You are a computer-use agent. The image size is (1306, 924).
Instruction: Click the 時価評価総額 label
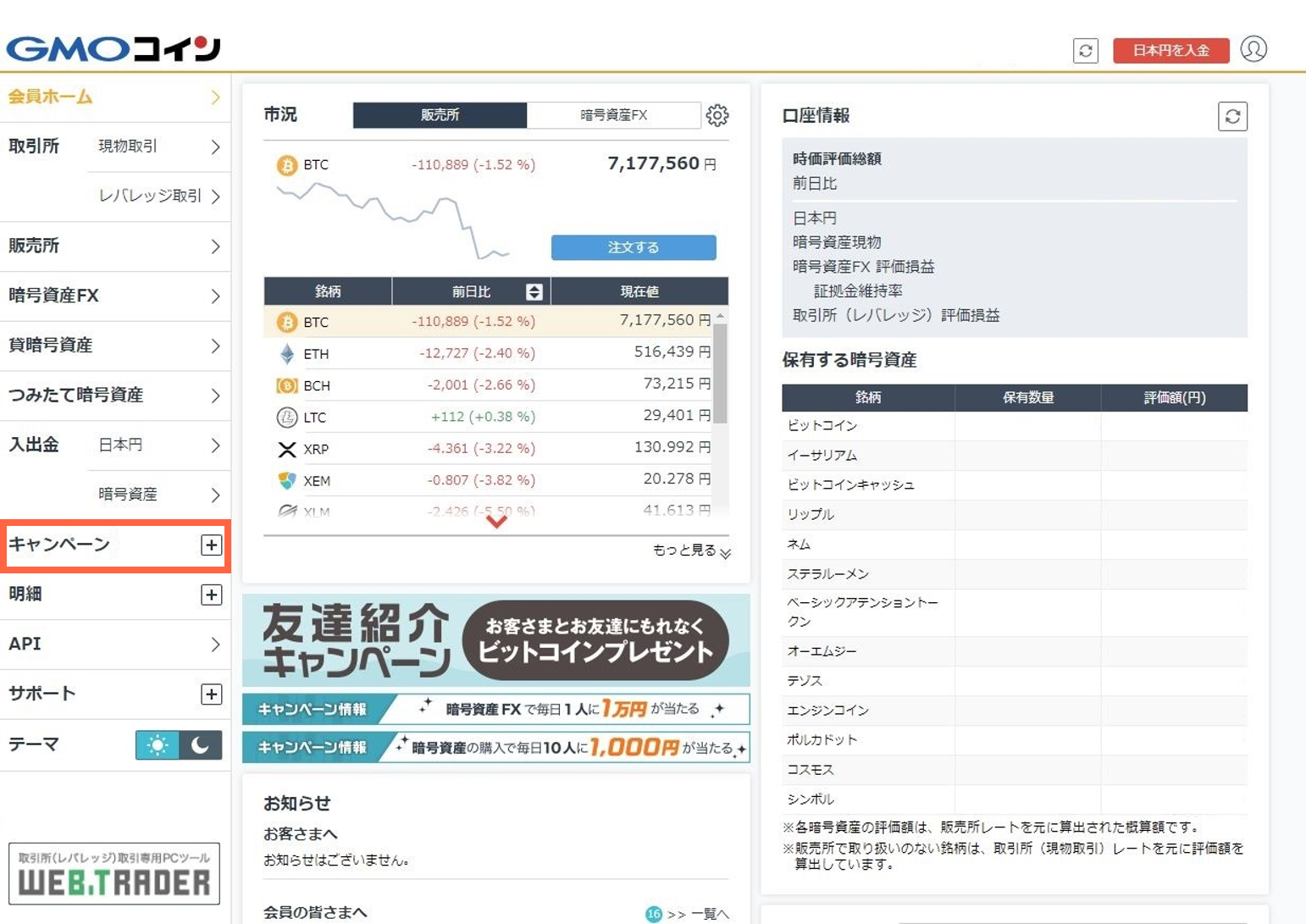(837, 159)
